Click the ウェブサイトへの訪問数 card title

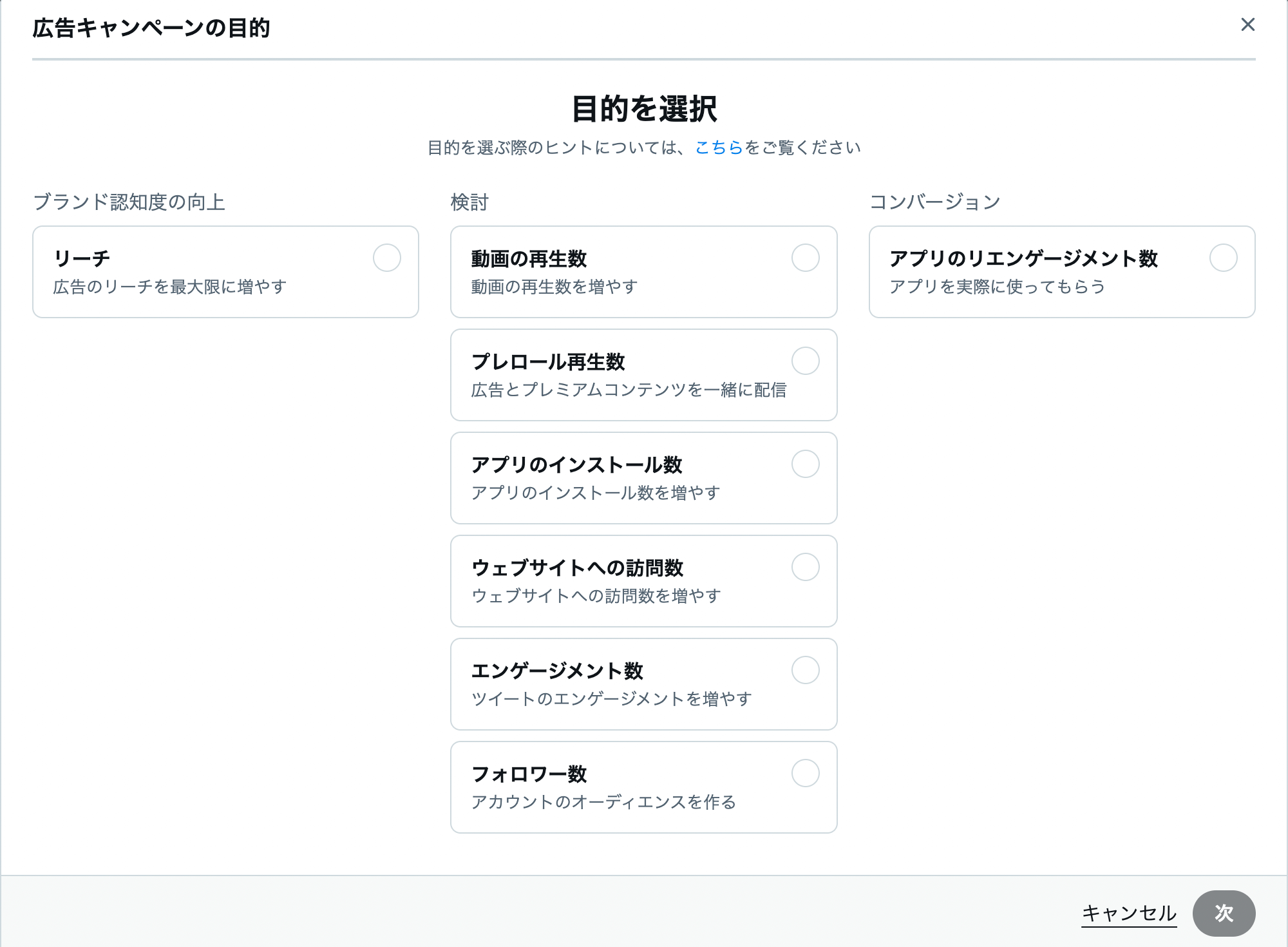point(577,568)
